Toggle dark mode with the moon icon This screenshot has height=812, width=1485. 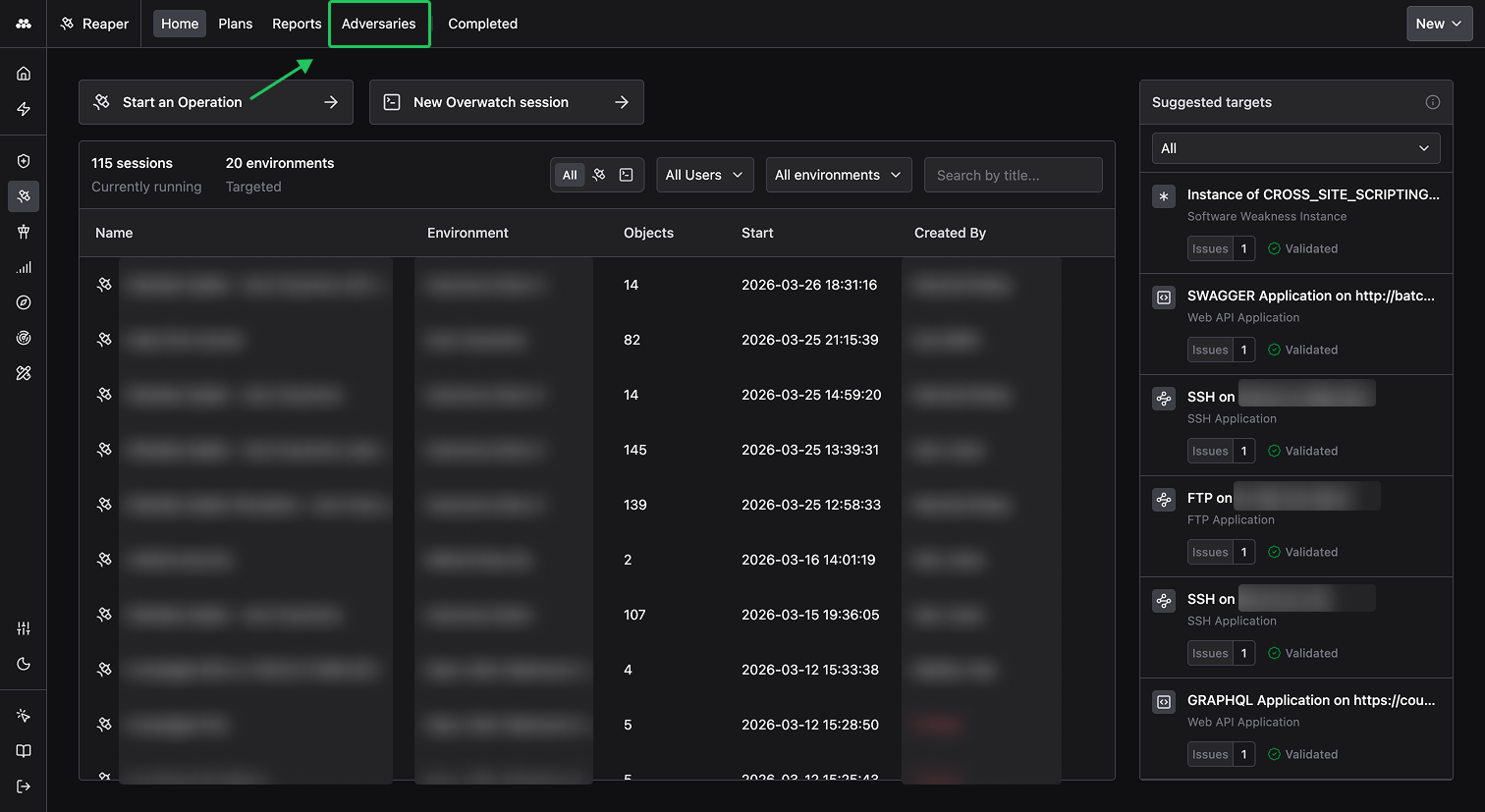(x=23, y=664)
